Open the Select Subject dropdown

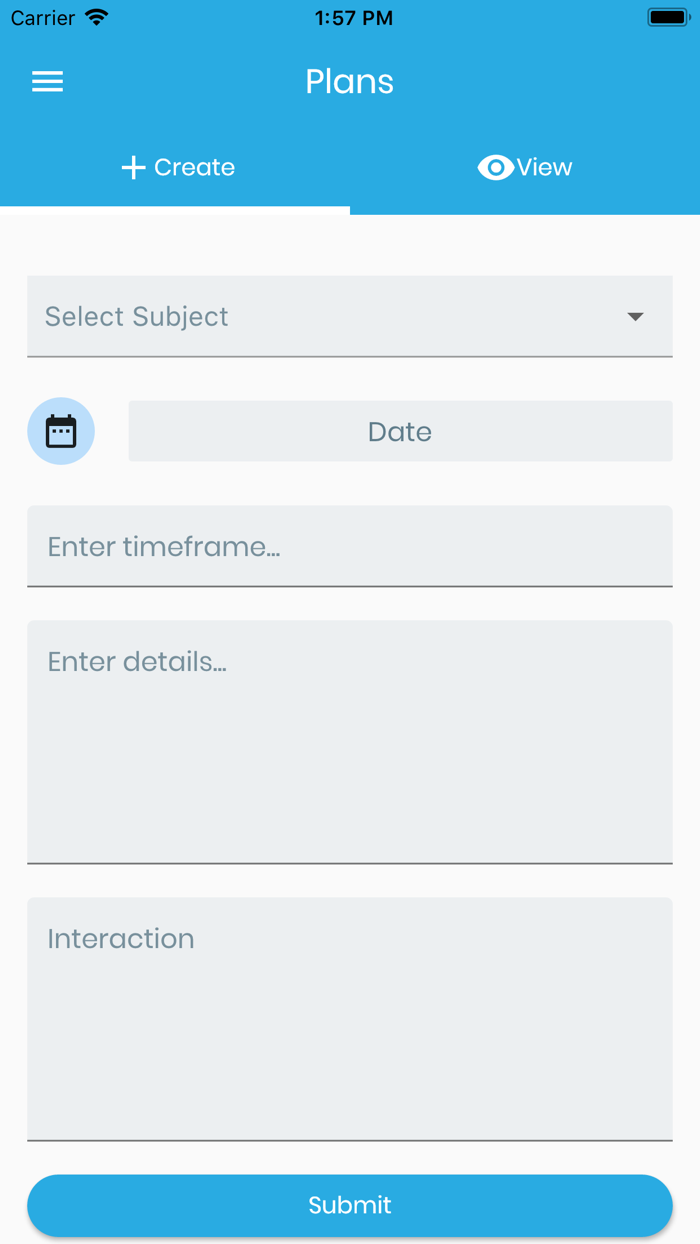pyautogui.click(x=350, y=316)
